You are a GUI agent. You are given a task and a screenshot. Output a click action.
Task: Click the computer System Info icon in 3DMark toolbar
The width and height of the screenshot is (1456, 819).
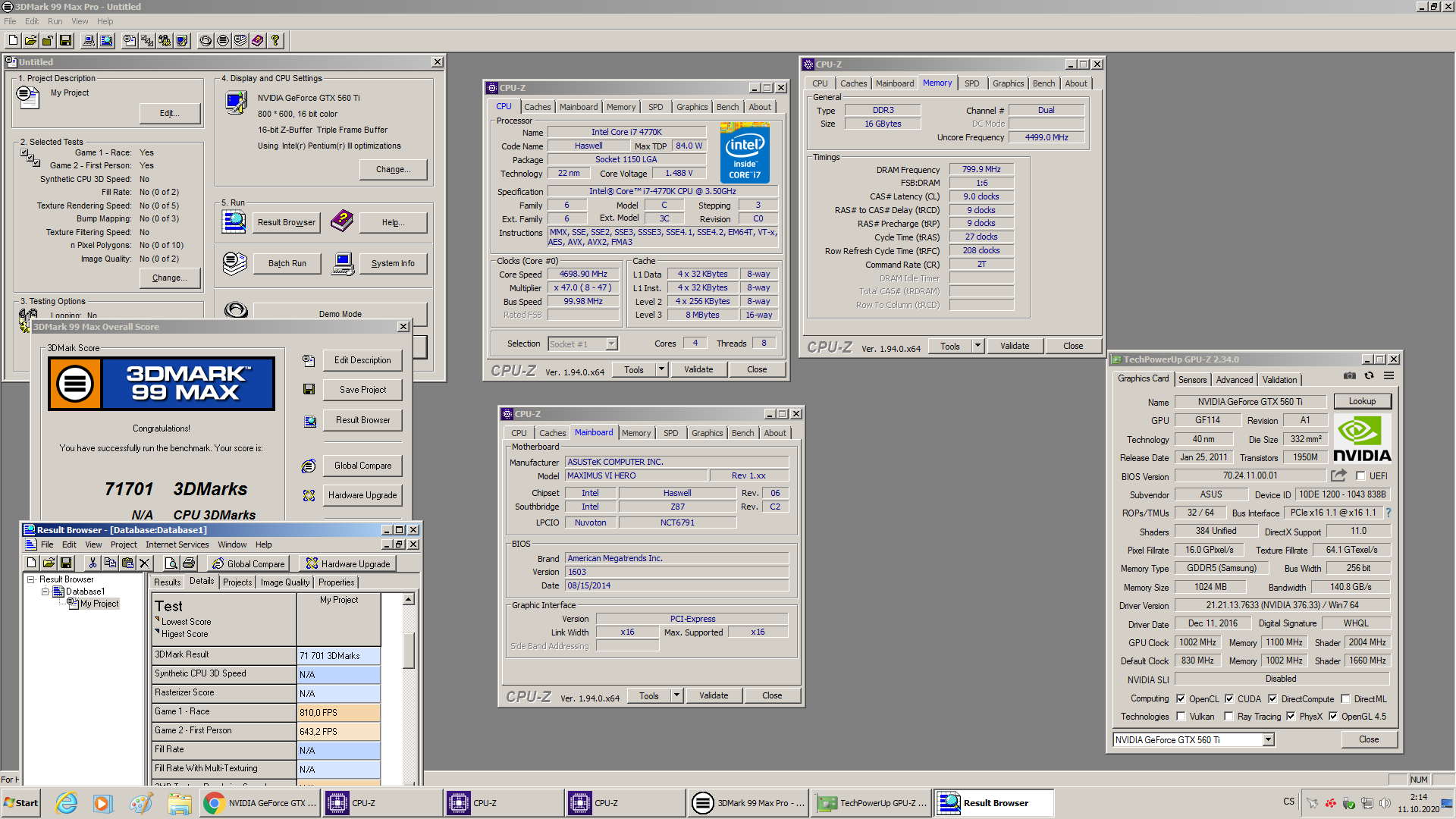click(x=89, y=41)
